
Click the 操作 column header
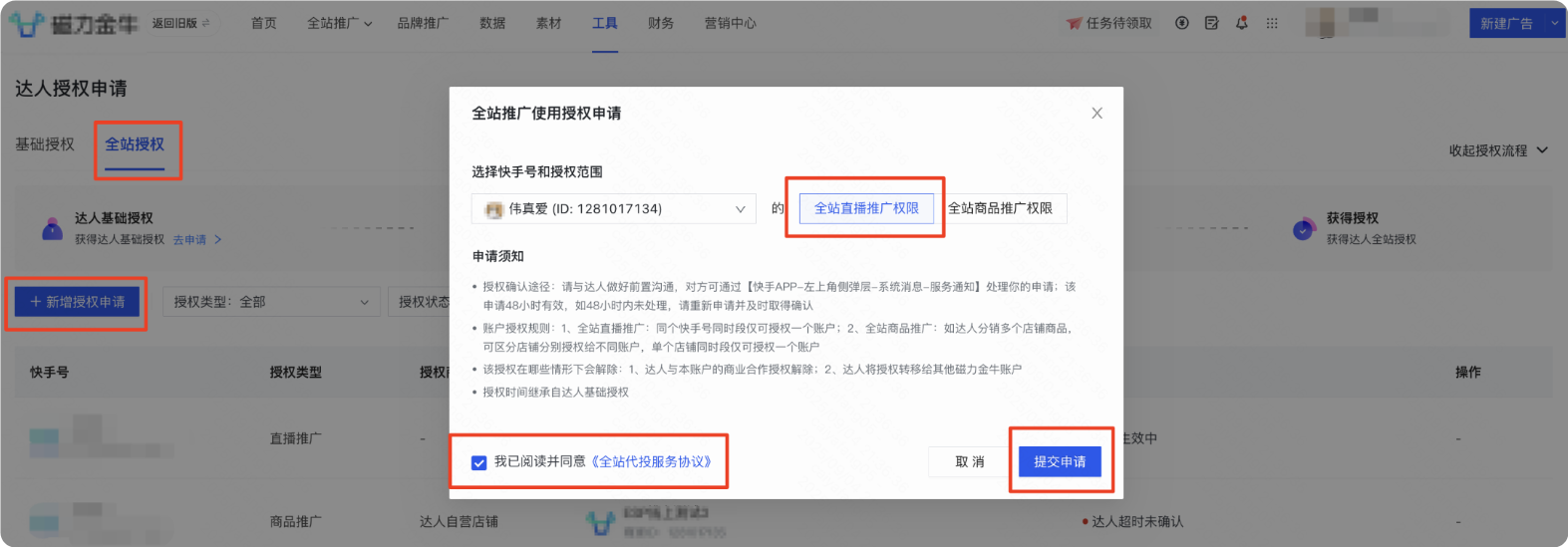pos(1468,372)
